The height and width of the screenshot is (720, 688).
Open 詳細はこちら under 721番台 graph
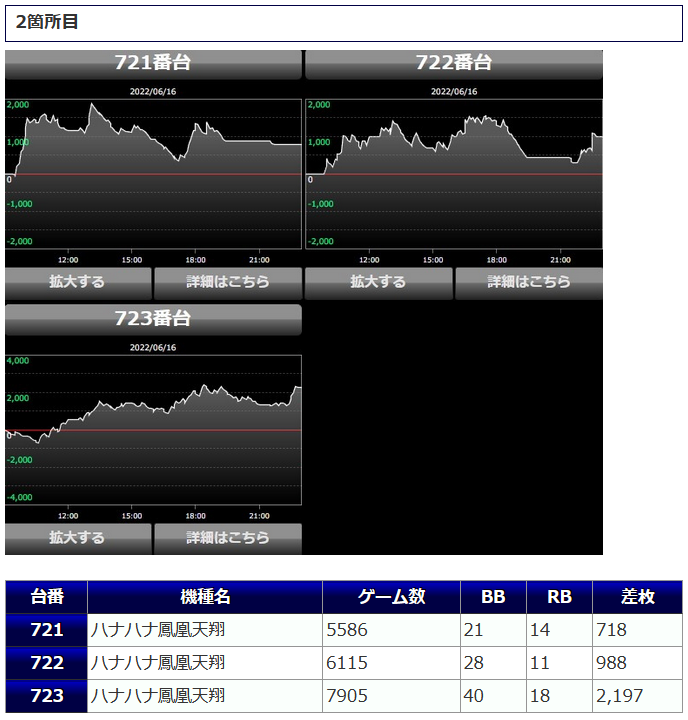click(x=228, y=281)
